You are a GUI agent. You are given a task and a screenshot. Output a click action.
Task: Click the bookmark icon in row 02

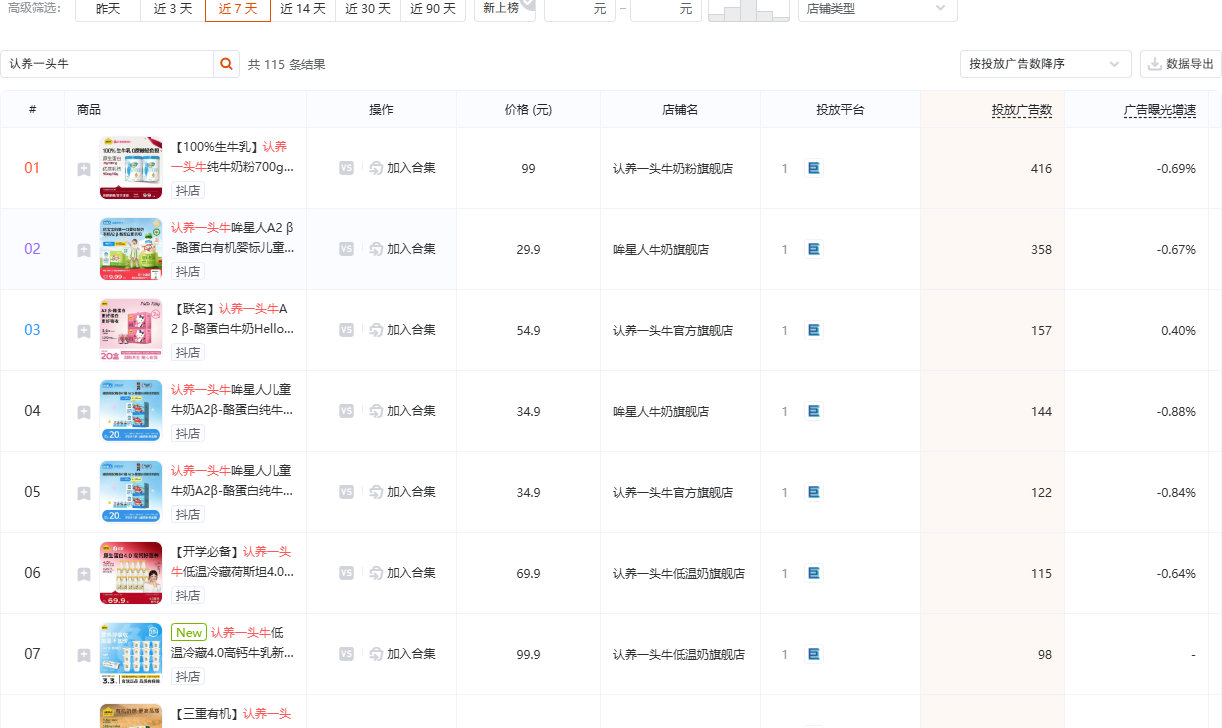click(84, 250)
